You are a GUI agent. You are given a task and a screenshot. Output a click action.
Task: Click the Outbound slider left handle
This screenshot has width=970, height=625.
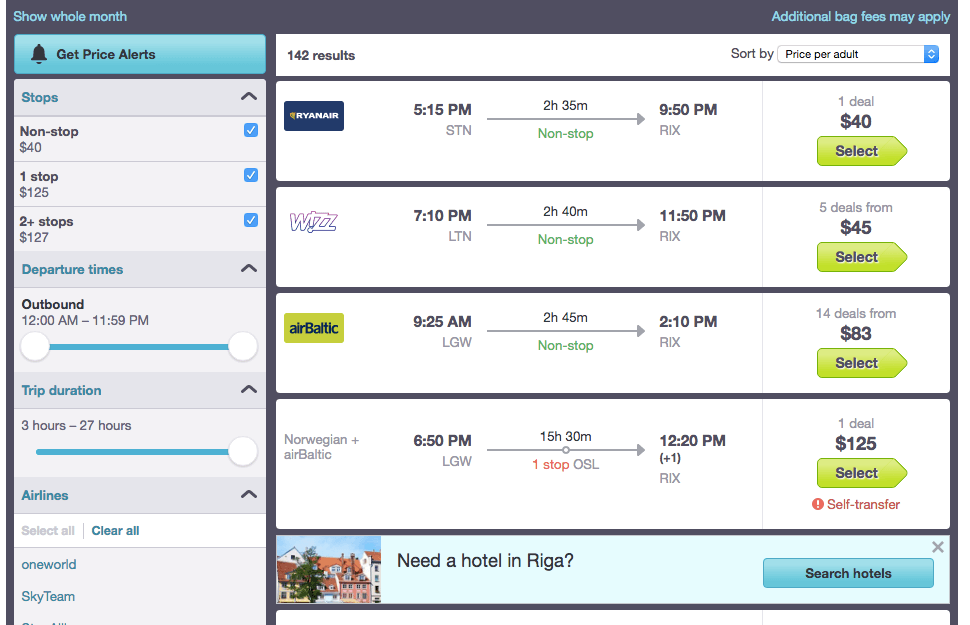[35, 347]
